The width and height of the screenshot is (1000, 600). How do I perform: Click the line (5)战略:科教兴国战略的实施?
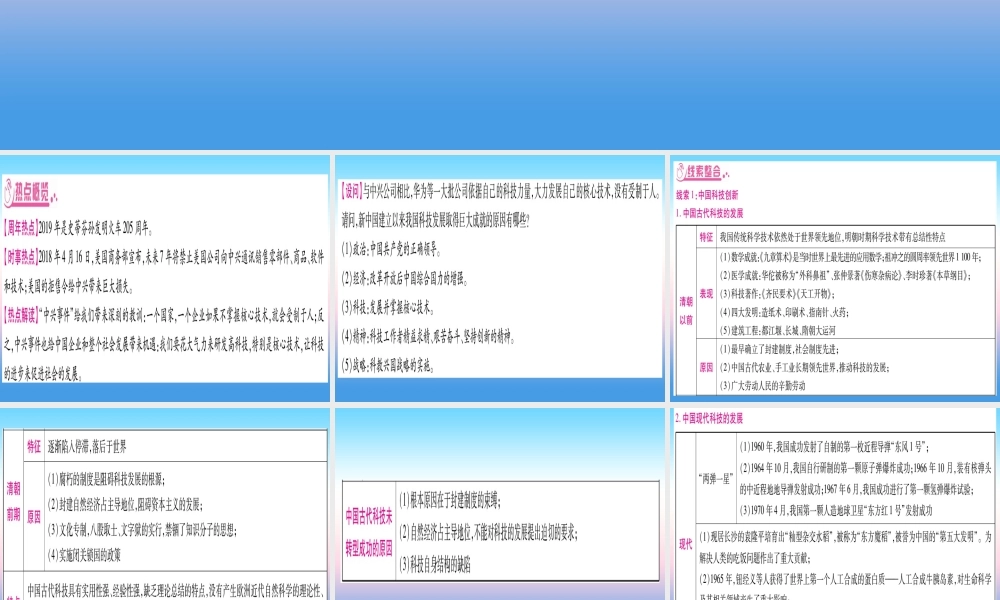388,365
